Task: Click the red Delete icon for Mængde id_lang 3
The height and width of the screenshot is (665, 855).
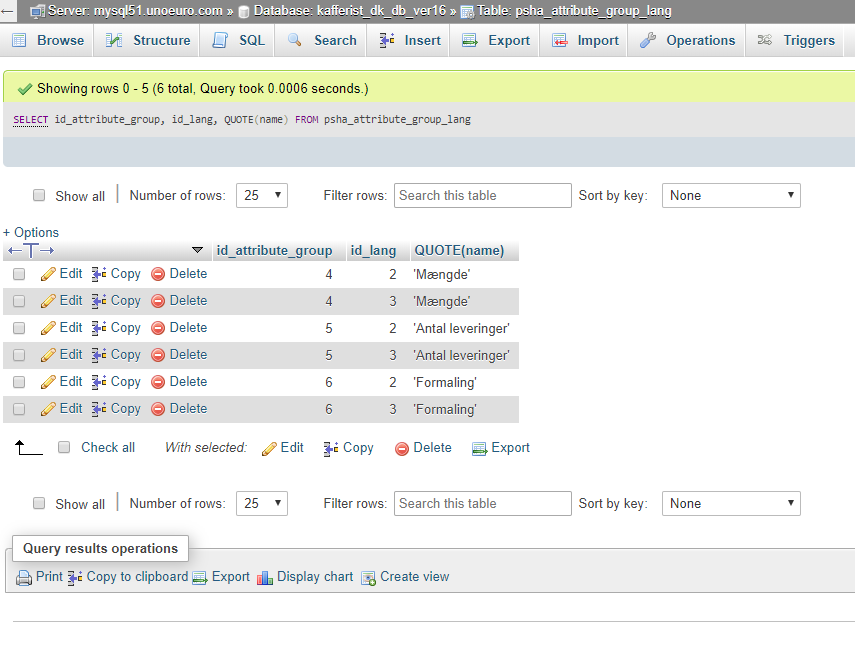Action: coord(158,301)
